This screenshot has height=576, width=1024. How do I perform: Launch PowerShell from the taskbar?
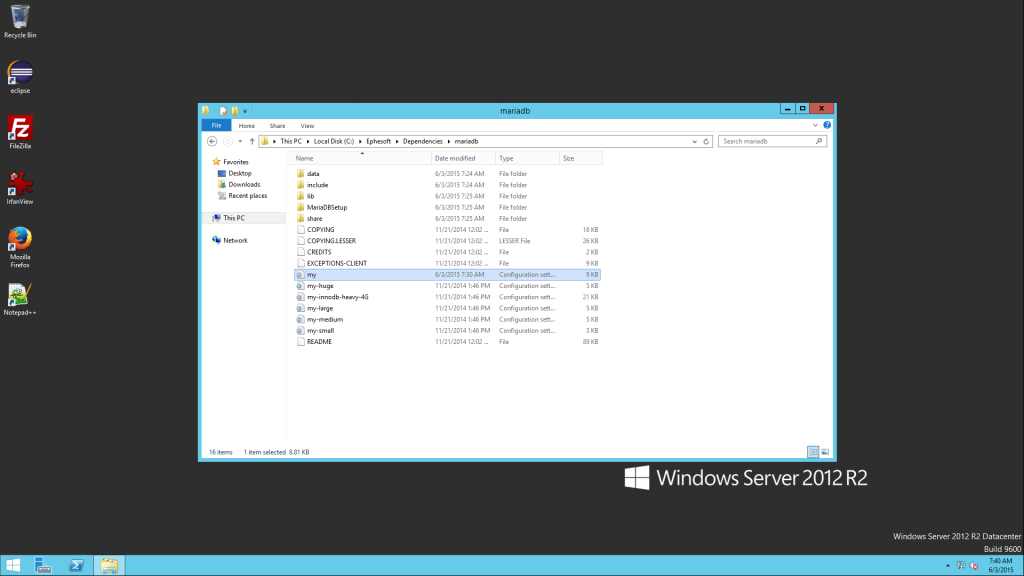pyautogui.click(x=76, y=566)
